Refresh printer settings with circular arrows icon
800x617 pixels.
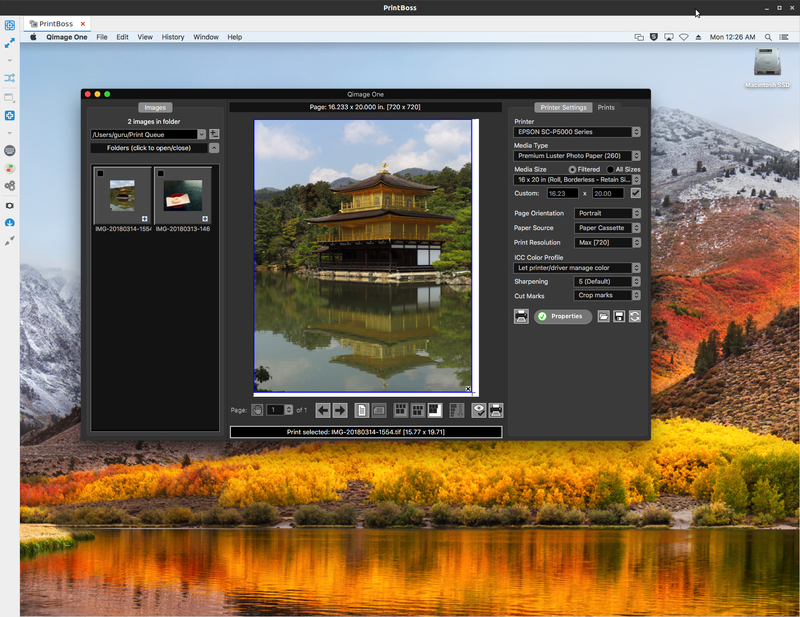[x=634, y=316]
